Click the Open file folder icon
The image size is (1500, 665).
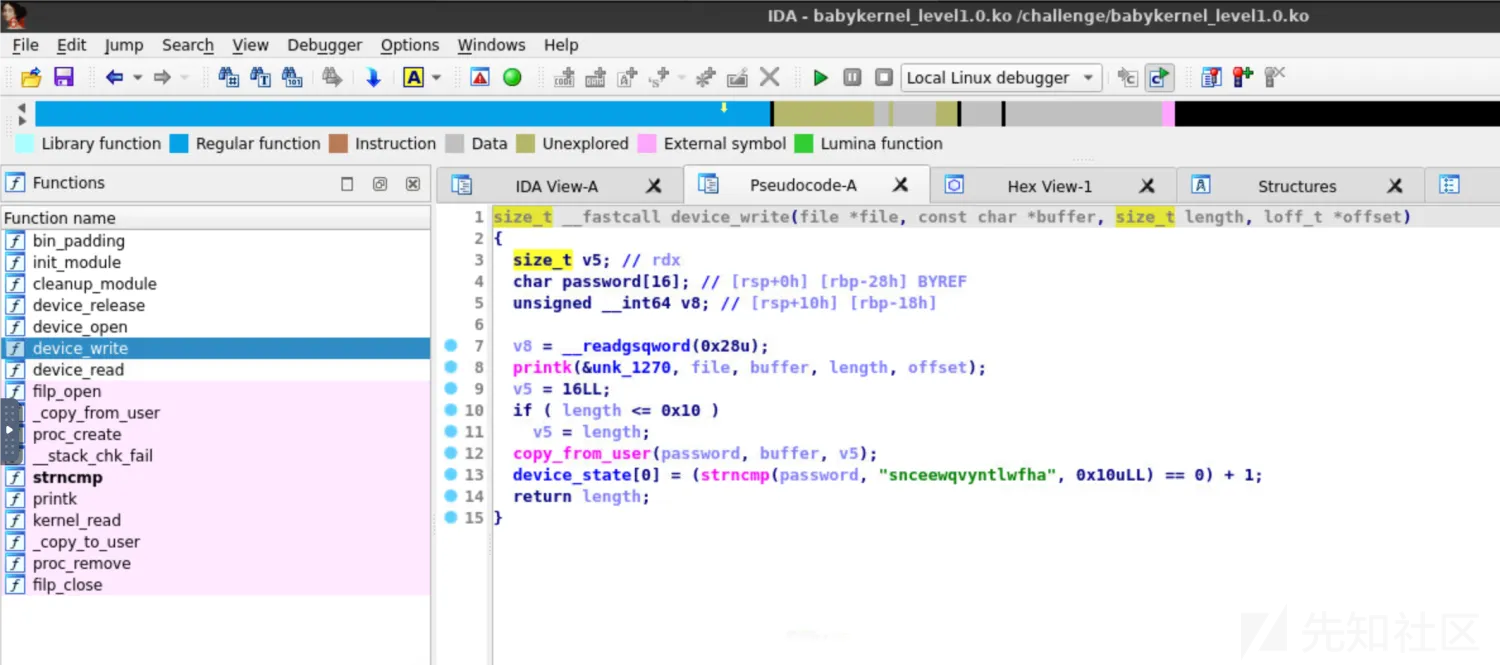(31, 77)
